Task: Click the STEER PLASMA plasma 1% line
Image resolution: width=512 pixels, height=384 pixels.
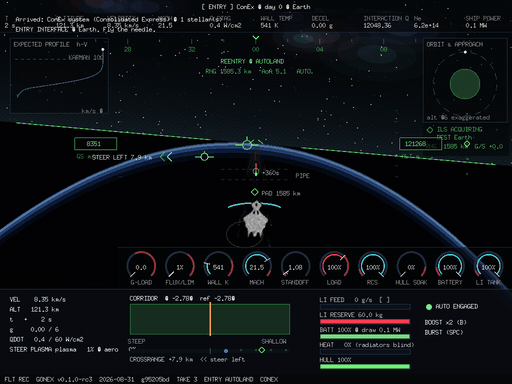Action: coord(64,349)
